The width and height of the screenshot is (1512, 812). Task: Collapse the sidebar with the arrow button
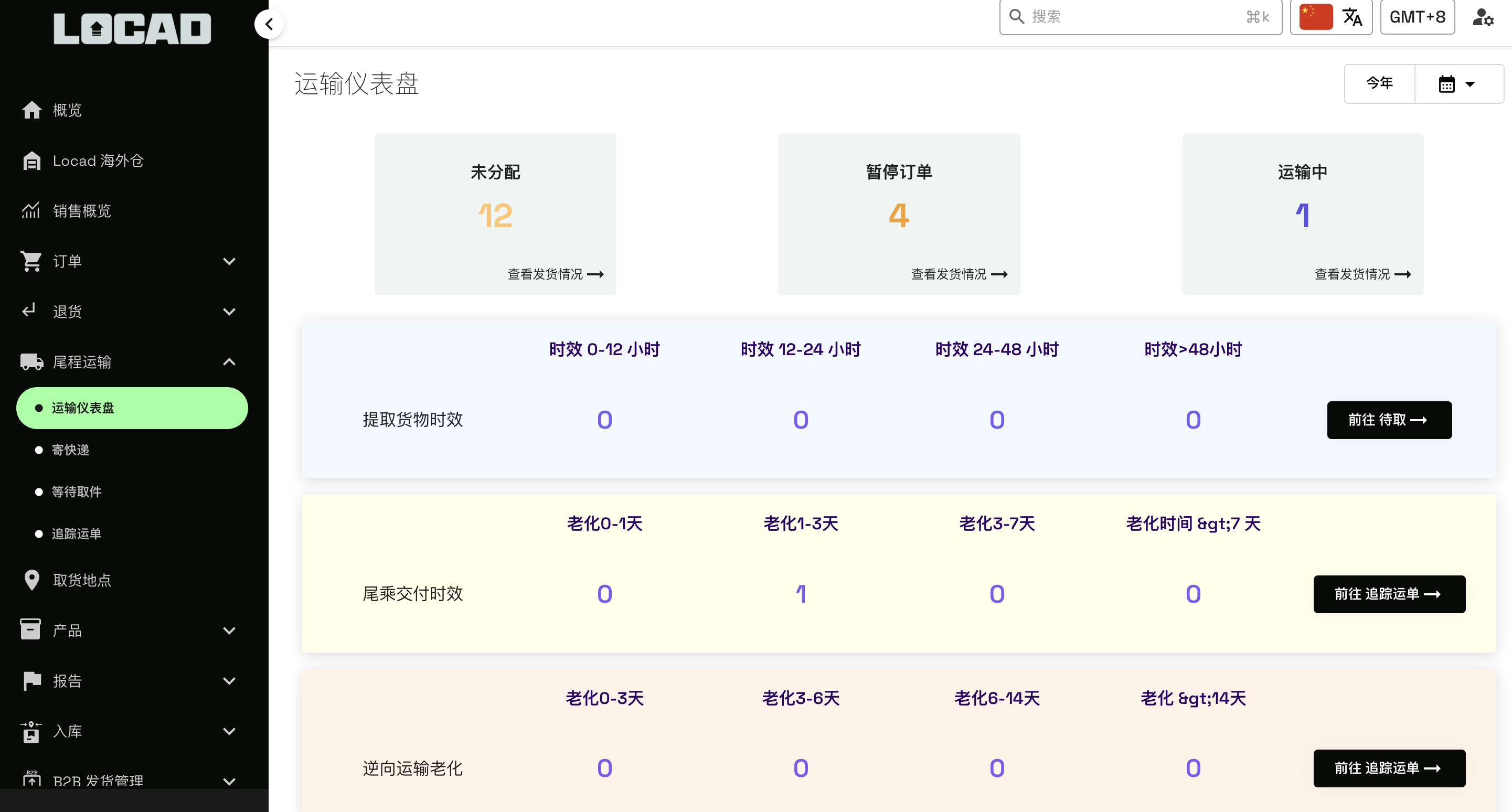[270, 24]
